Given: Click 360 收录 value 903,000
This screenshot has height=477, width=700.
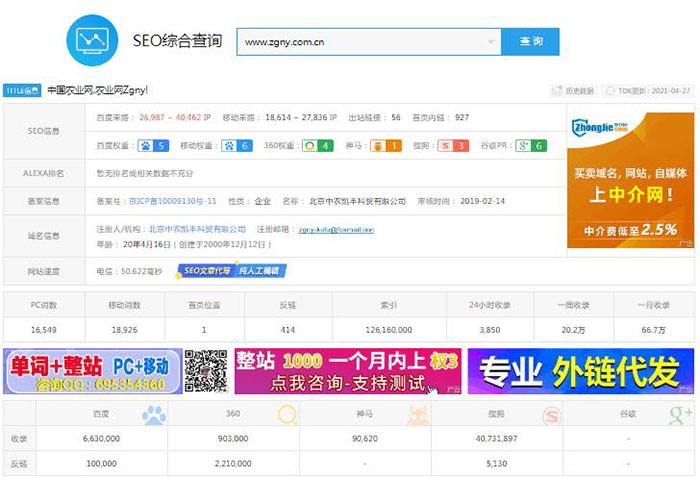Looking at the screenshot, I should pos(233,439).
